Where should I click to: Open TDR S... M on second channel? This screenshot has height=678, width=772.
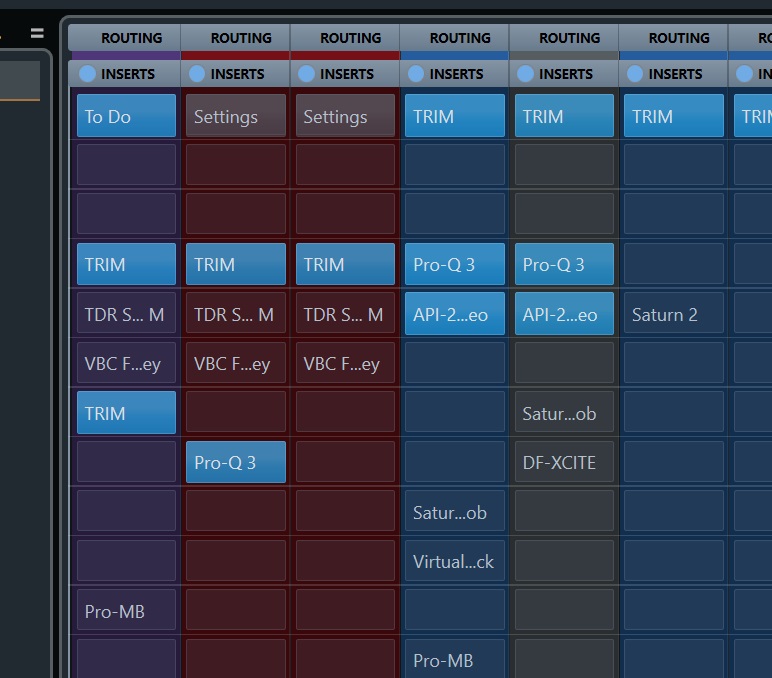click(x=236, y=314)
